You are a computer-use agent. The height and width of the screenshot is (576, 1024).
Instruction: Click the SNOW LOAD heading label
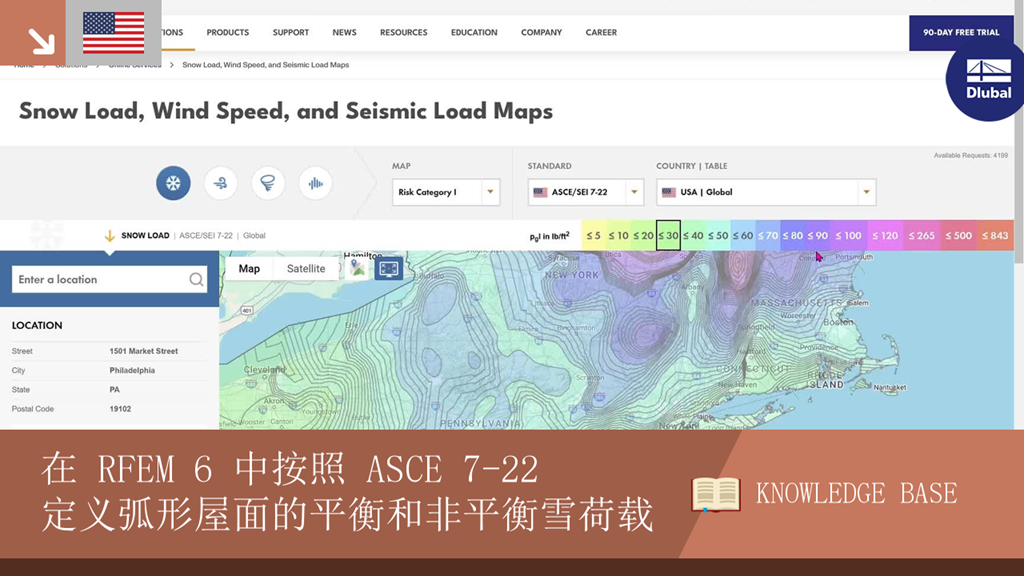[x=145, y=236]
